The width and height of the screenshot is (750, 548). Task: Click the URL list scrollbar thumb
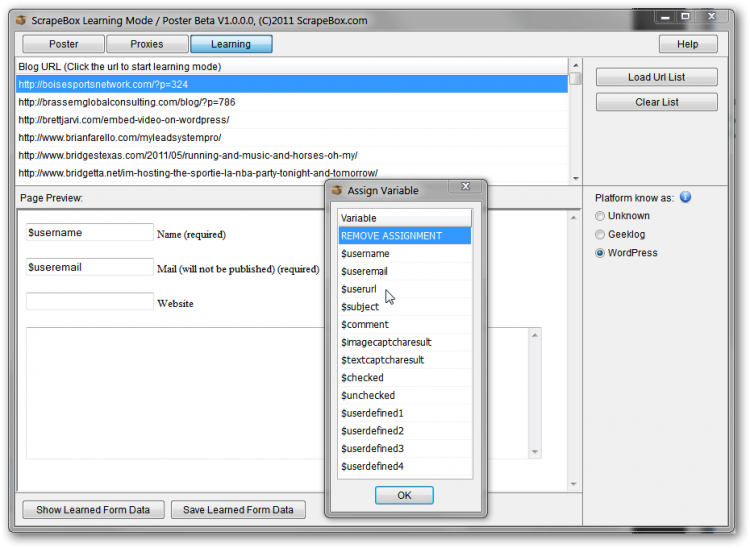tap(575, 78)
